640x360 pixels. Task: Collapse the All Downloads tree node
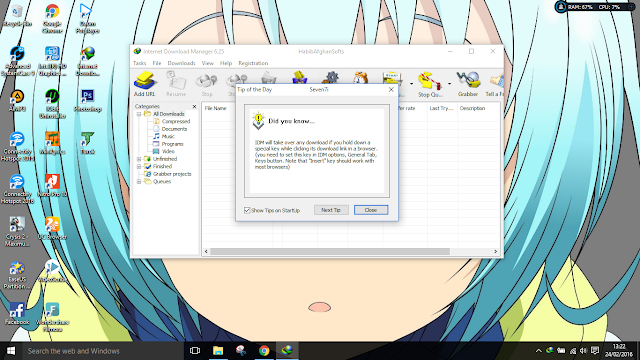139,114
